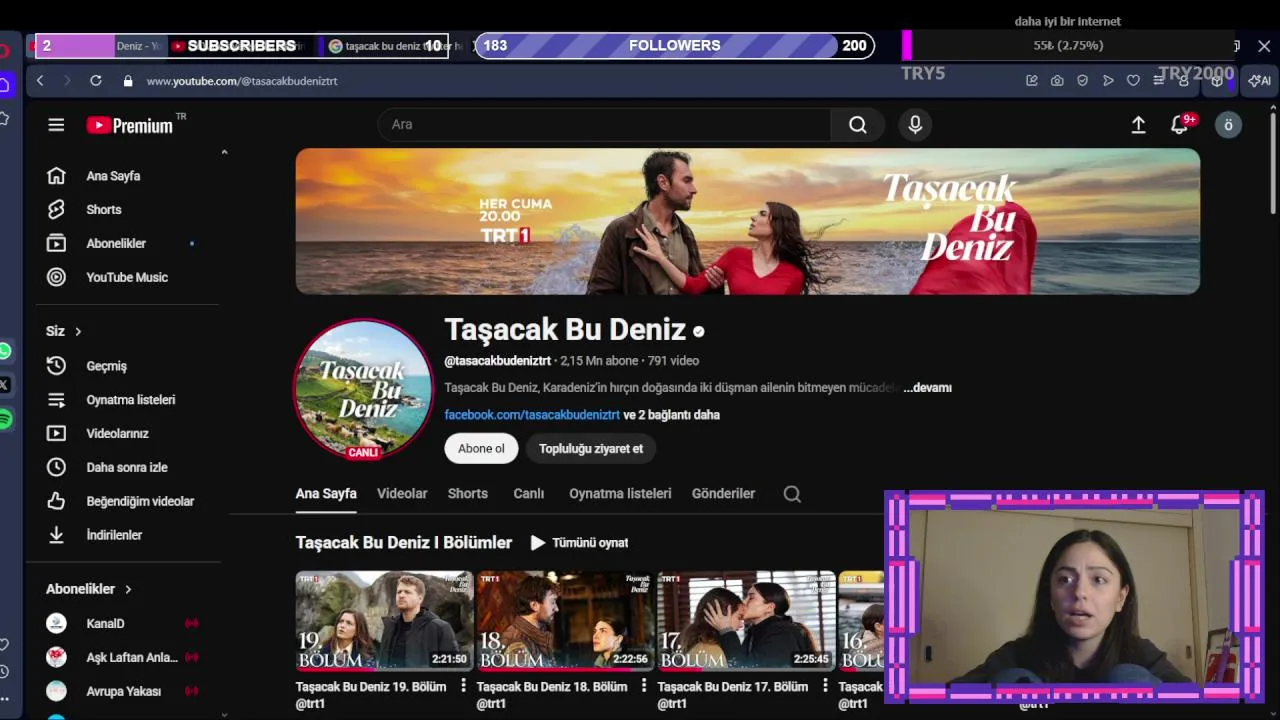1280x720 pixels.
Task: Expand the Abonelikler section header
Action: [x=88, y=589]
